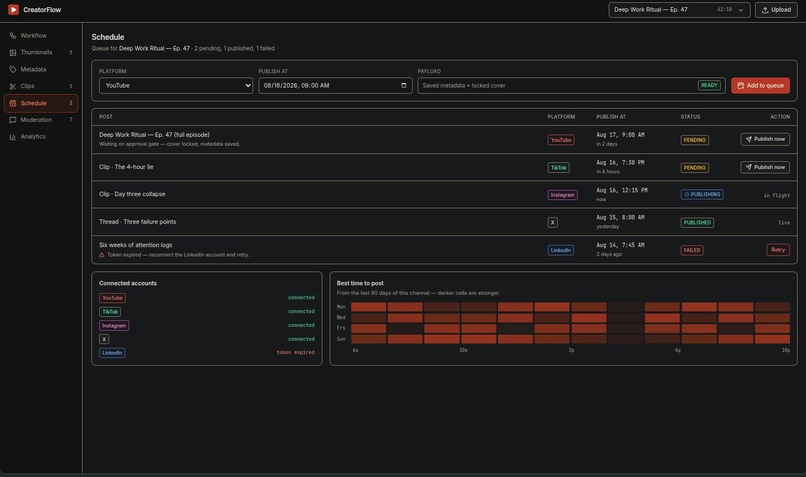This screenshot has height=477, width=806.
Task: Click the Payload saved metadata field
Action: (x=572, y=85)
